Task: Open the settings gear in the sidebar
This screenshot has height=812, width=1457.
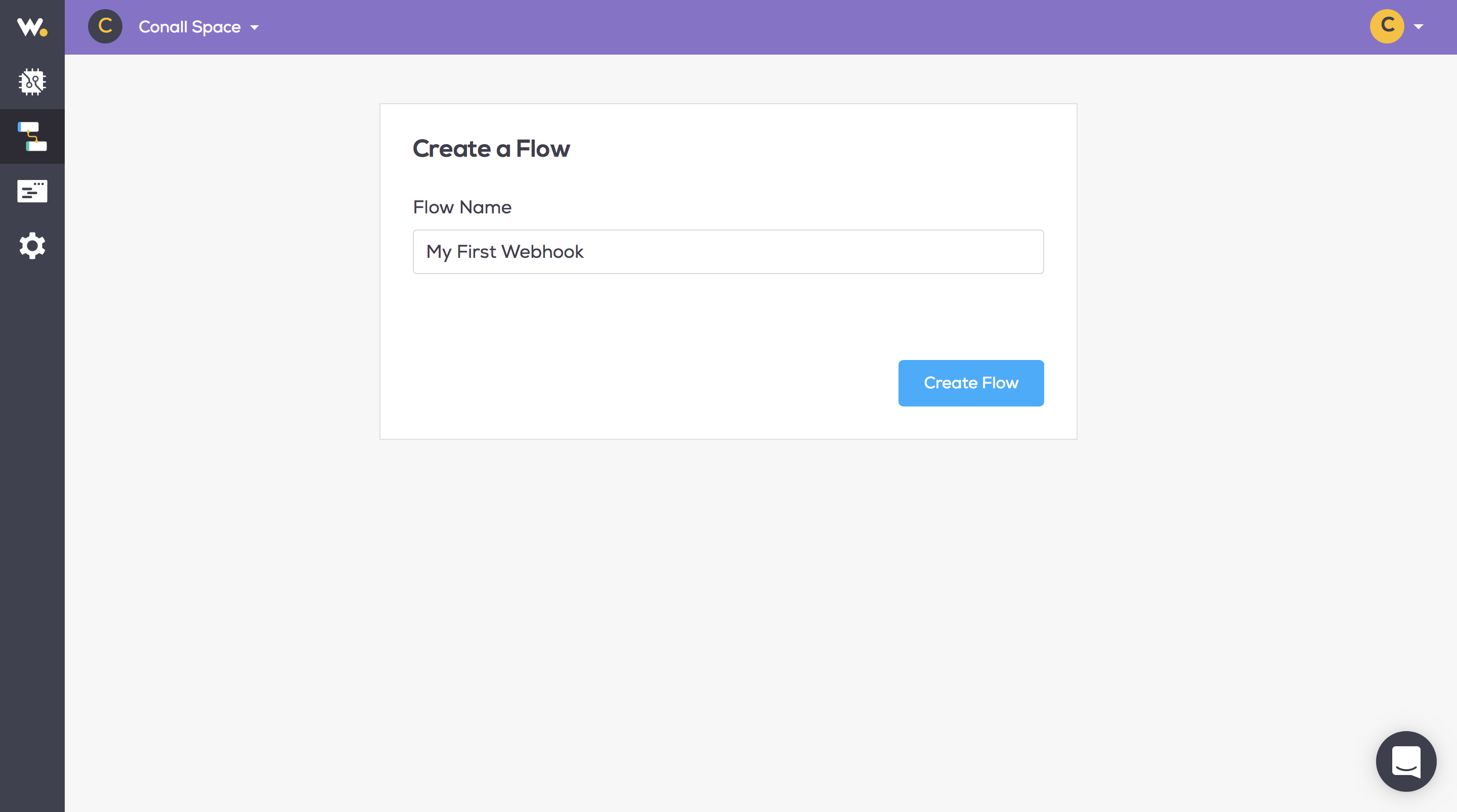Action: 32,246
